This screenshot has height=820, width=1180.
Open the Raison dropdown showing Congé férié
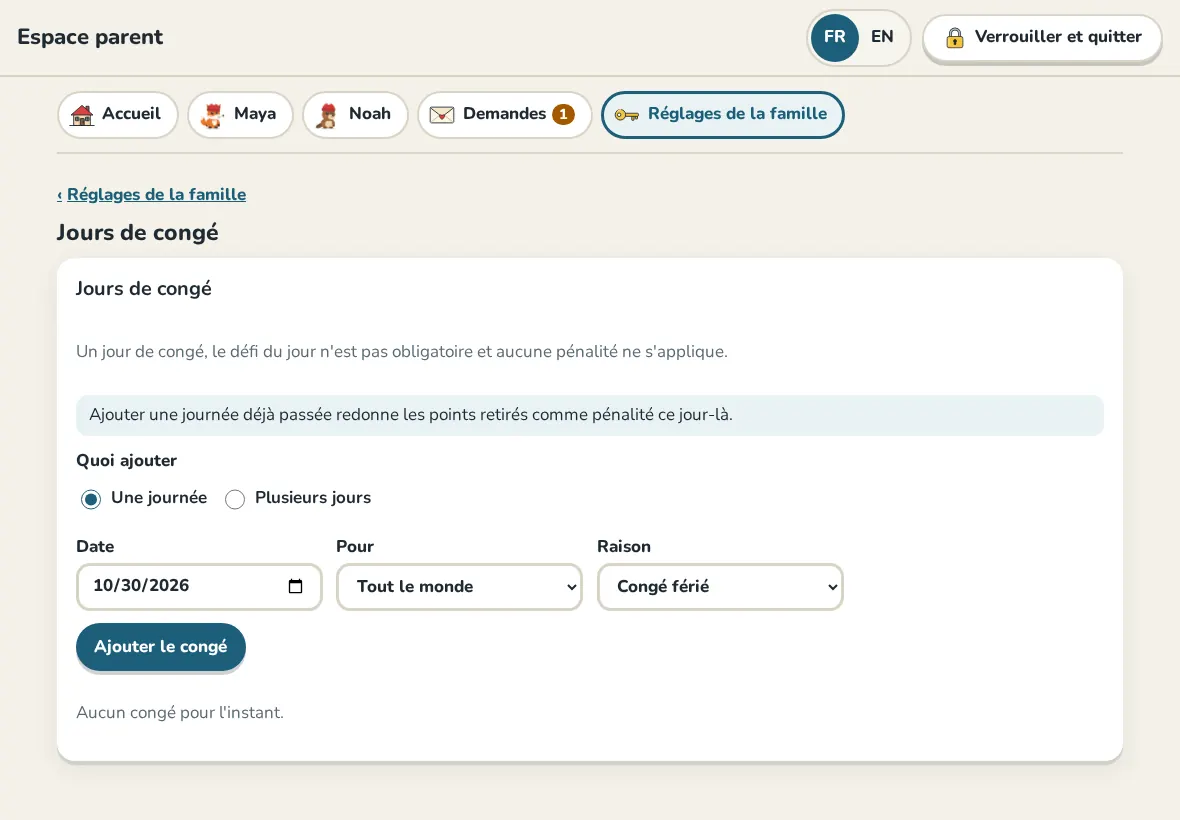(x=720, y=587)
